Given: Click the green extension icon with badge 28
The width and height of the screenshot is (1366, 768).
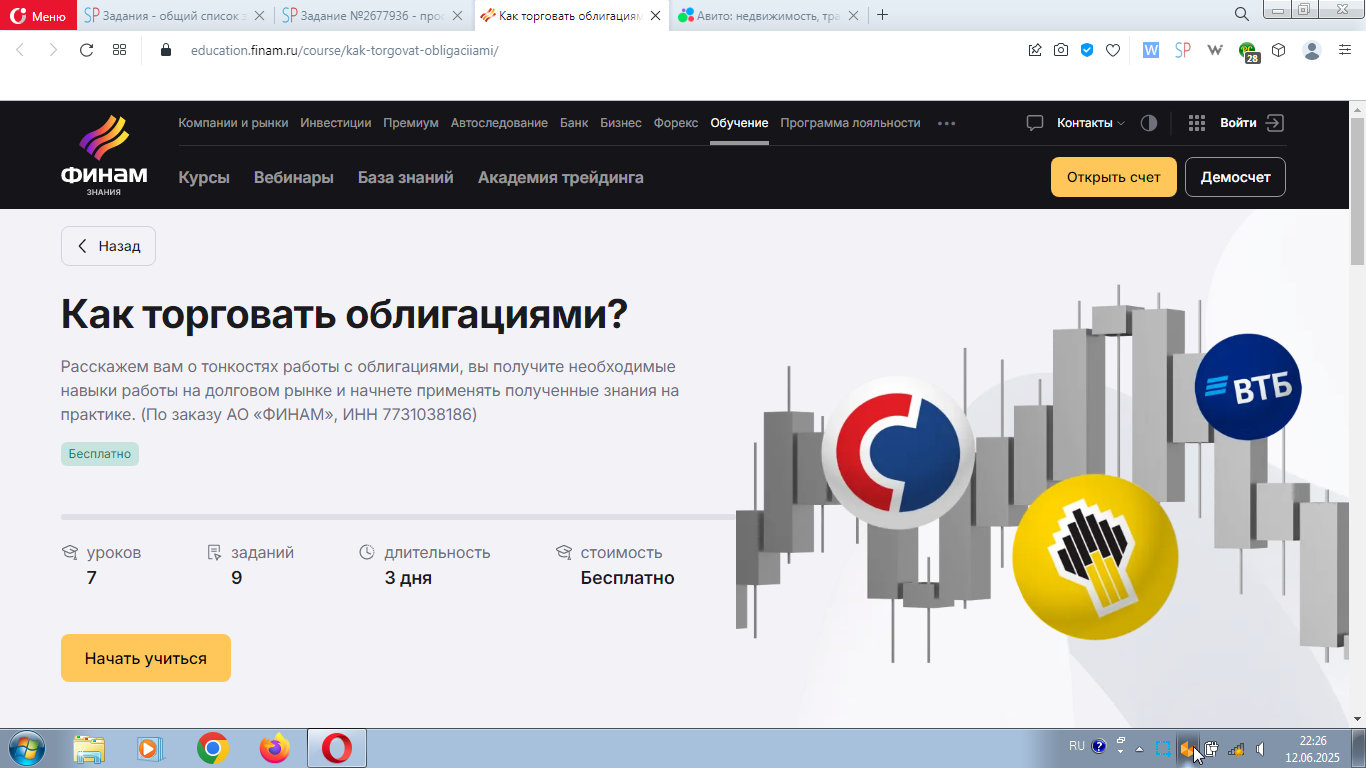Looking at the screenshot, I should point(1248,52).
